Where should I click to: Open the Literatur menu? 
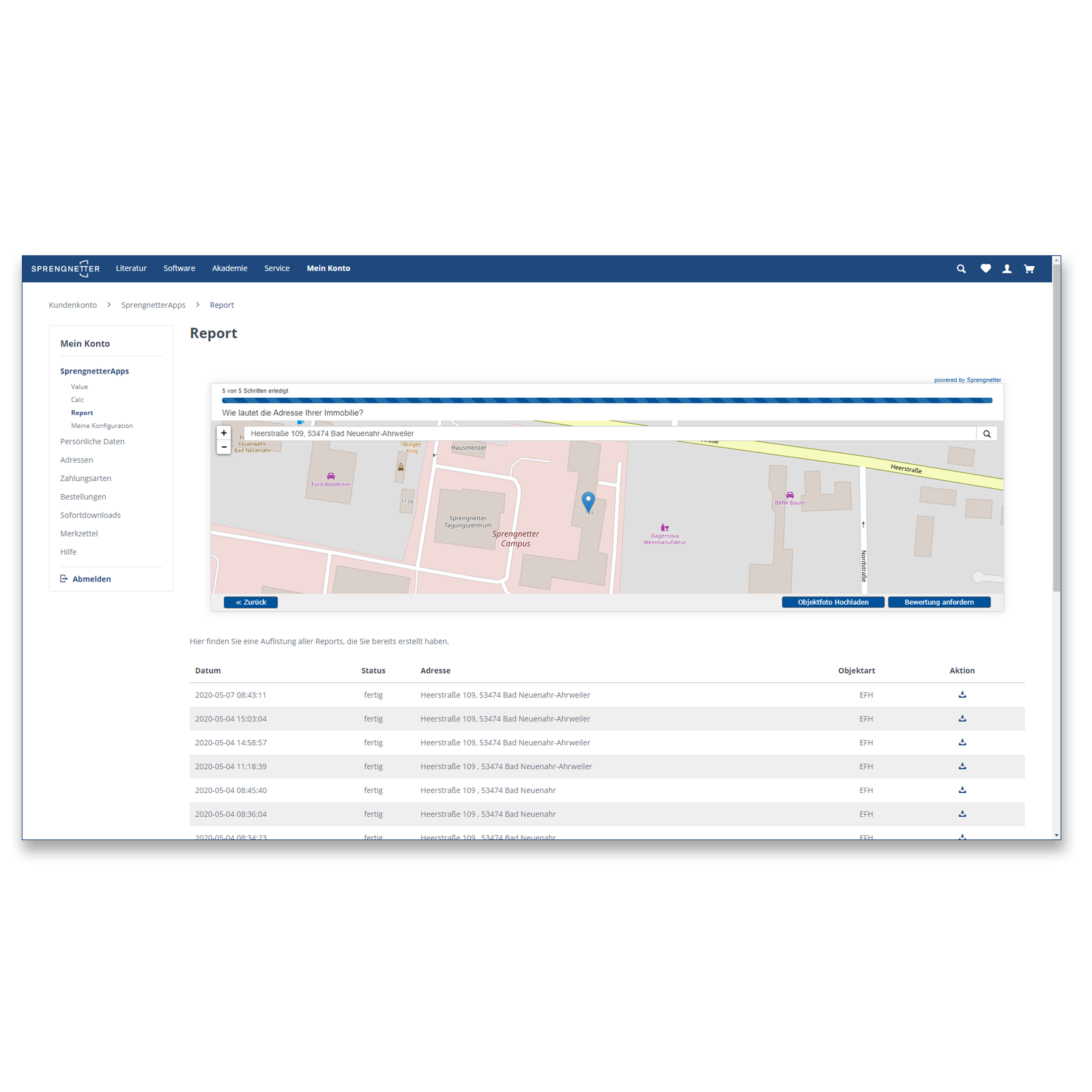(x=131, y=268)
